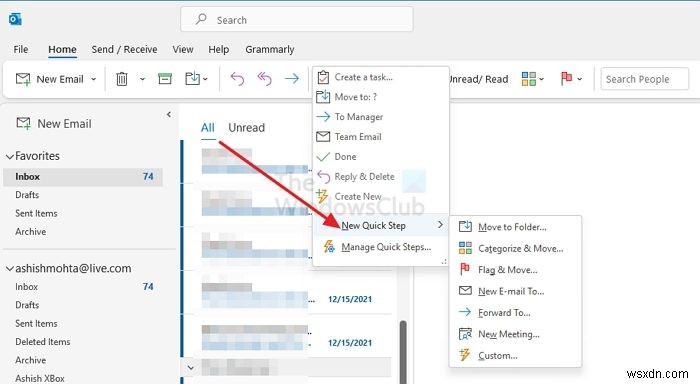This screenshot has width=700, height=384.
Task: Select Move to Folder... submenu item
Action: [515, 227]
